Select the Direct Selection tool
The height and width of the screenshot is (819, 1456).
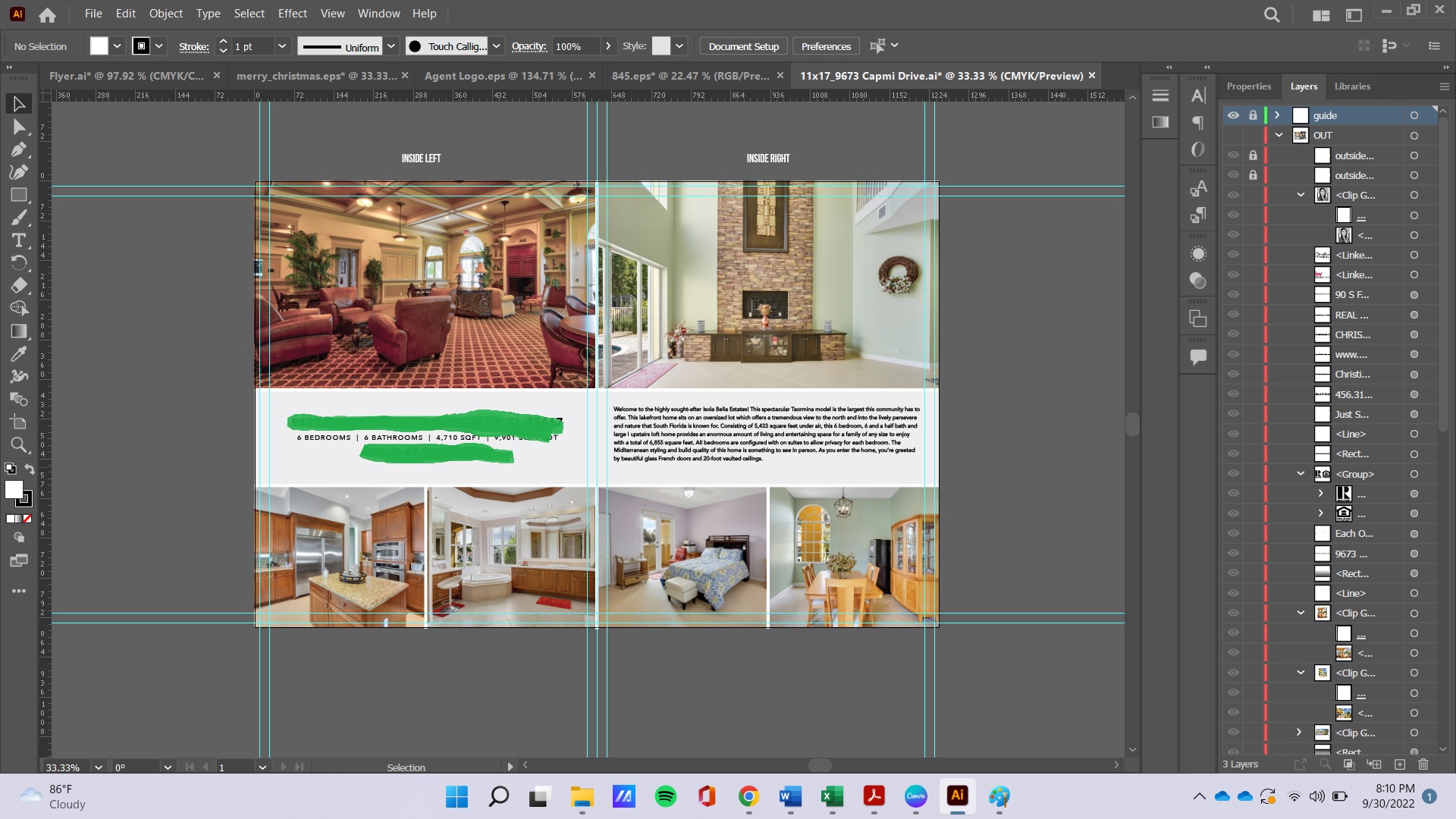tap(19, 127)
